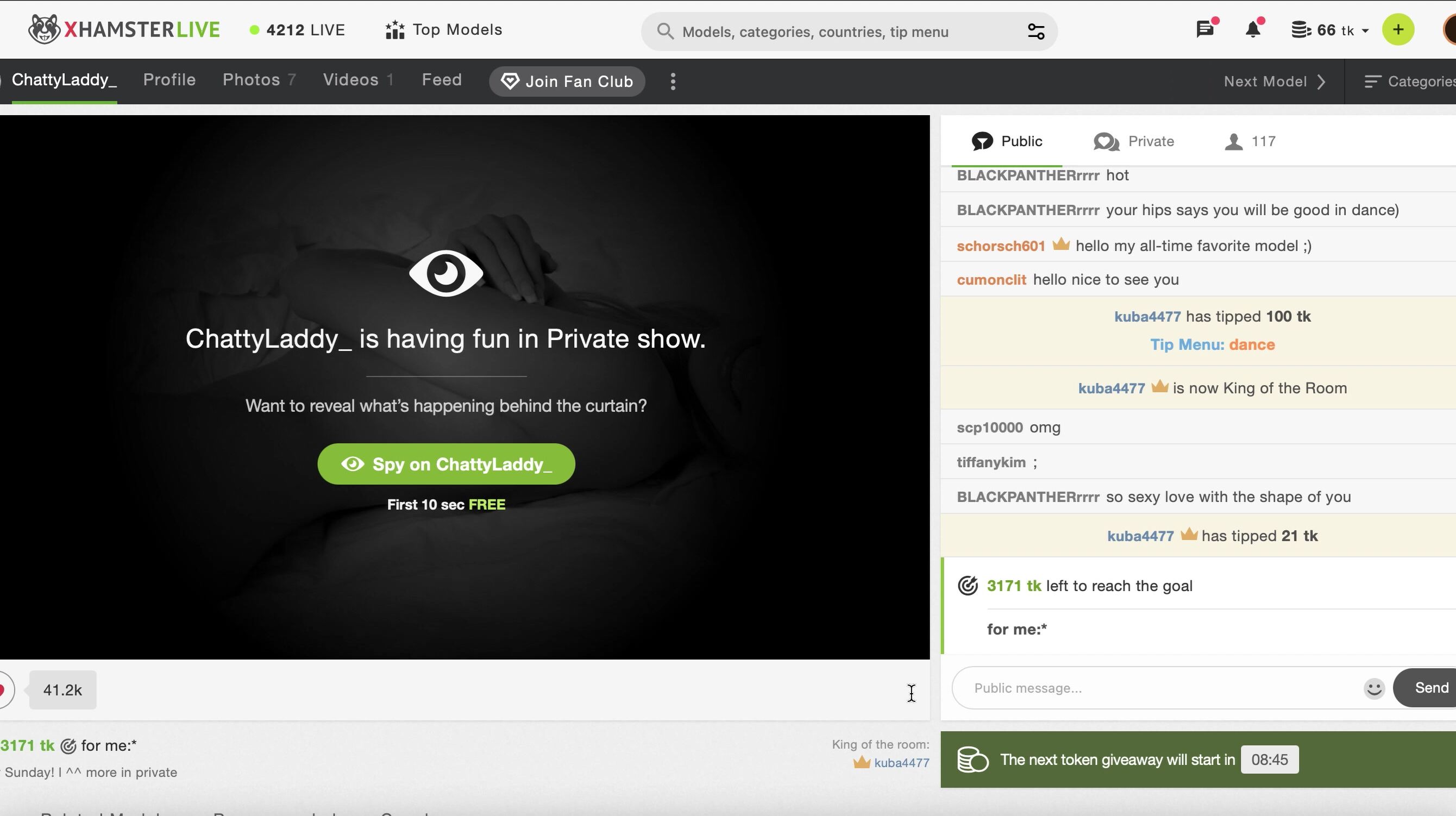Switch to the Videos tab

point(359,80)
